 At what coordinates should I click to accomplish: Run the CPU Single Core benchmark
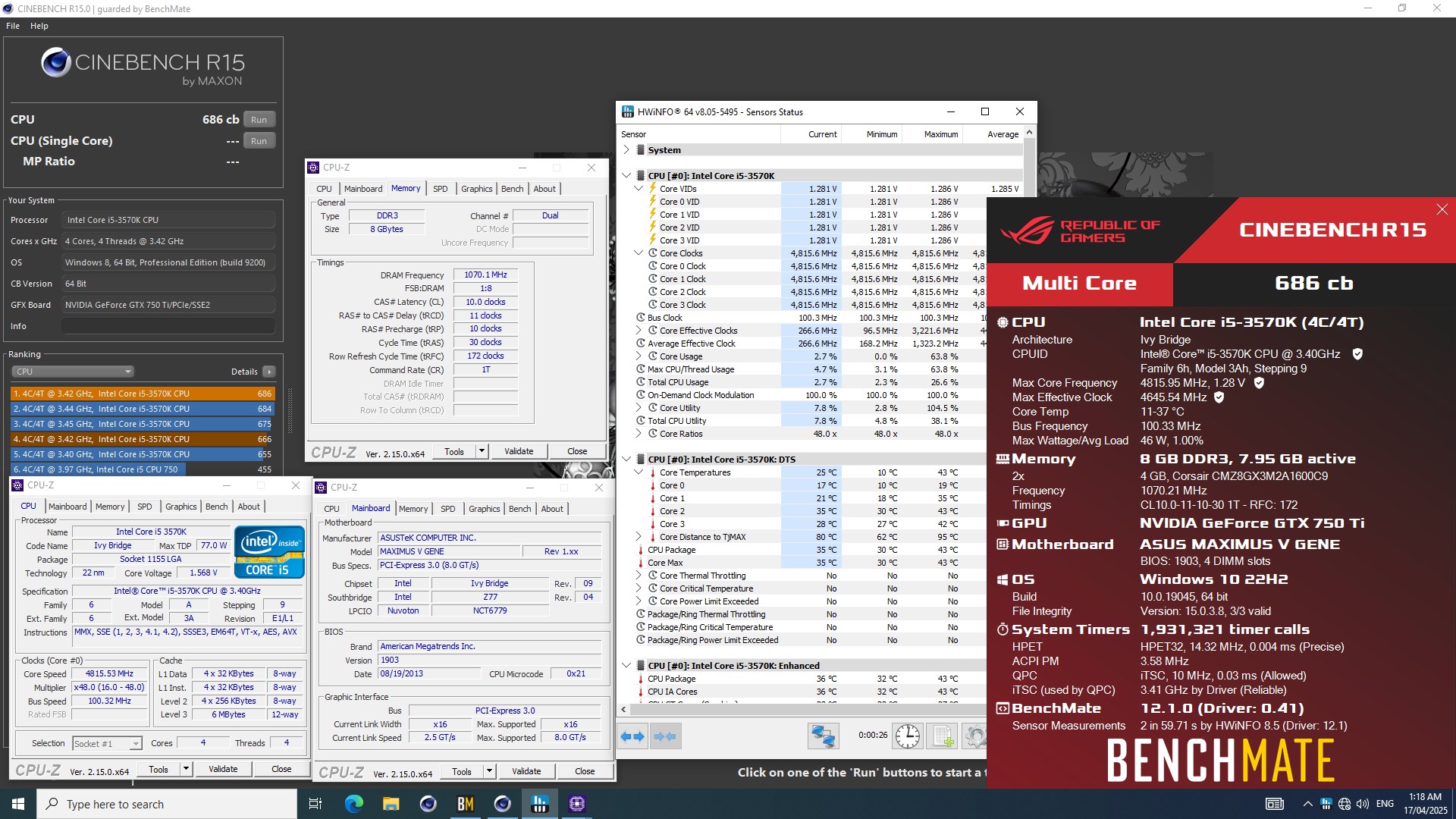[x=259, y=141]
